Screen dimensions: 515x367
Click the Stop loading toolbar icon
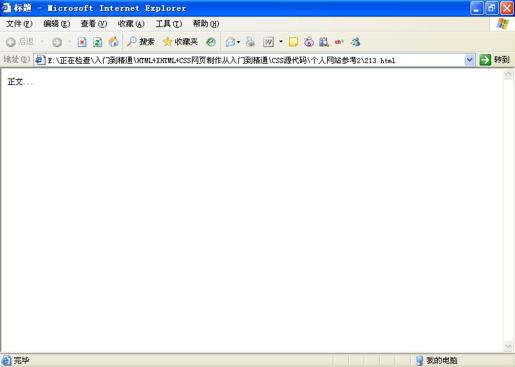click(82, 42)
